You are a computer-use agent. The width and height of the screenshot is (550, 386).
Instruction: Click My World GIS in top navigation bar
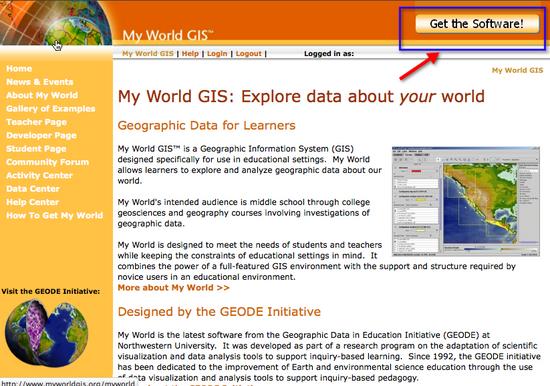(148, 54)
